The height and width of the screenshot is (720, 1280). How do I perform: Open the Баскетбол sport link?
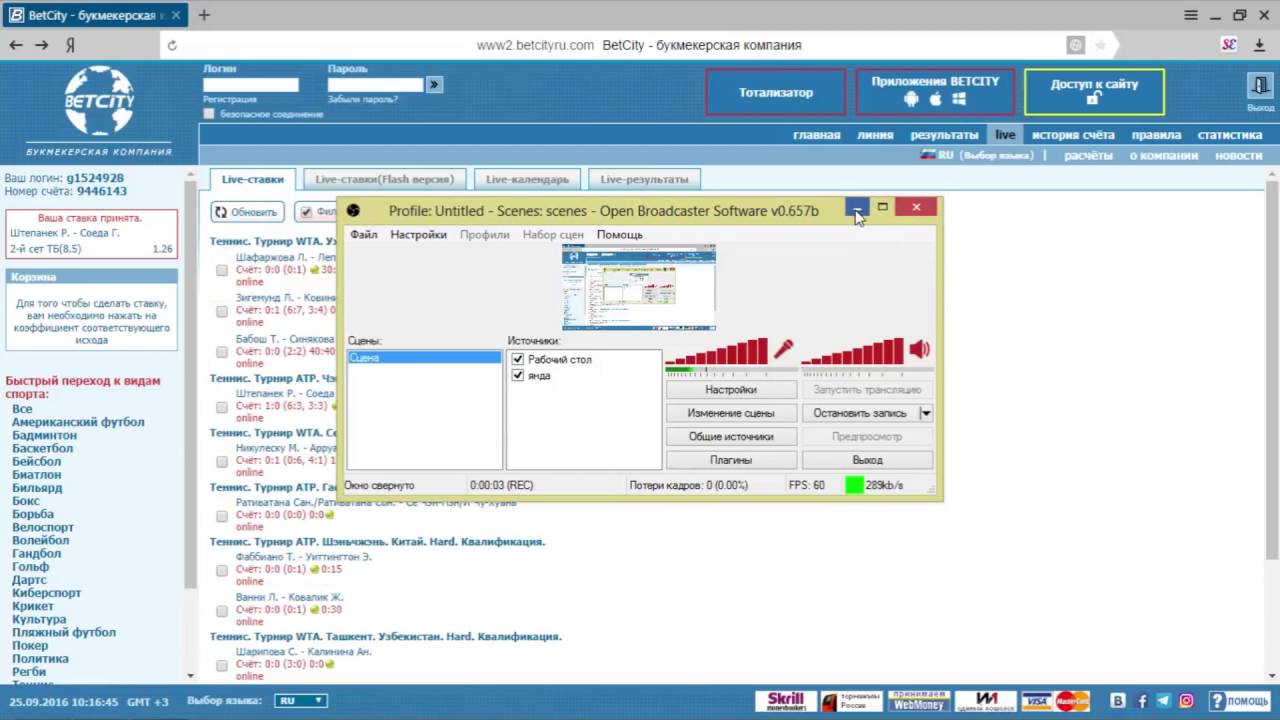pos(44,448)
